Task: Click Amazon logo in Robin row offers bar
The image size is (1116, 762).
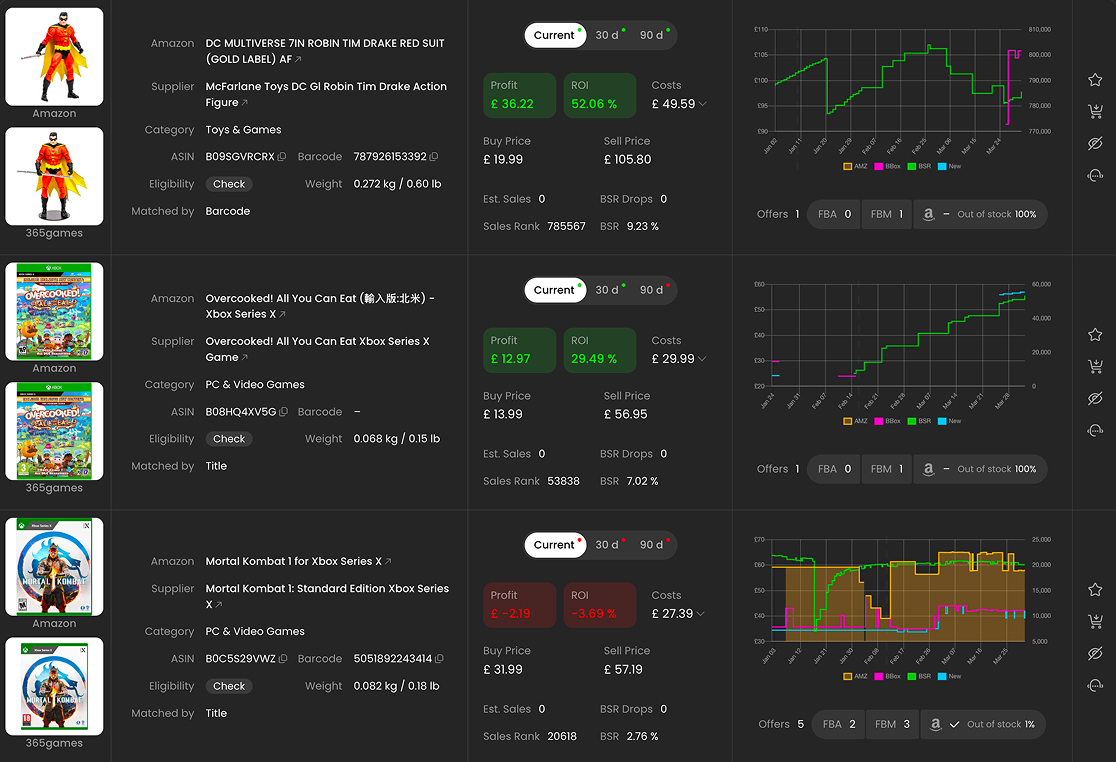Action: point(928,214)
